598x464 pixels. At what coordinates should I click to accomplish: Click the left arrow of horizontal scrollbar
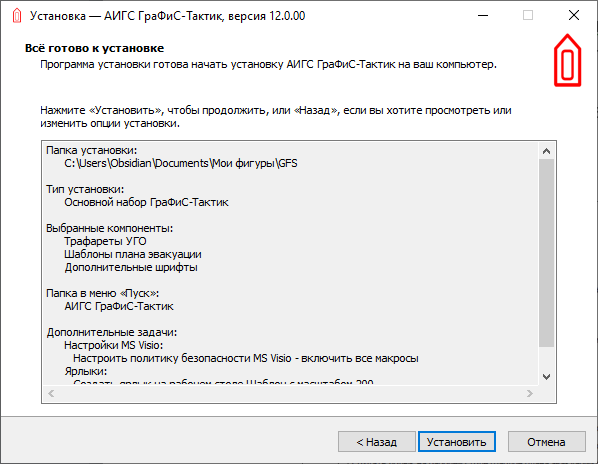pyautogui.click(x=51, y=393)
